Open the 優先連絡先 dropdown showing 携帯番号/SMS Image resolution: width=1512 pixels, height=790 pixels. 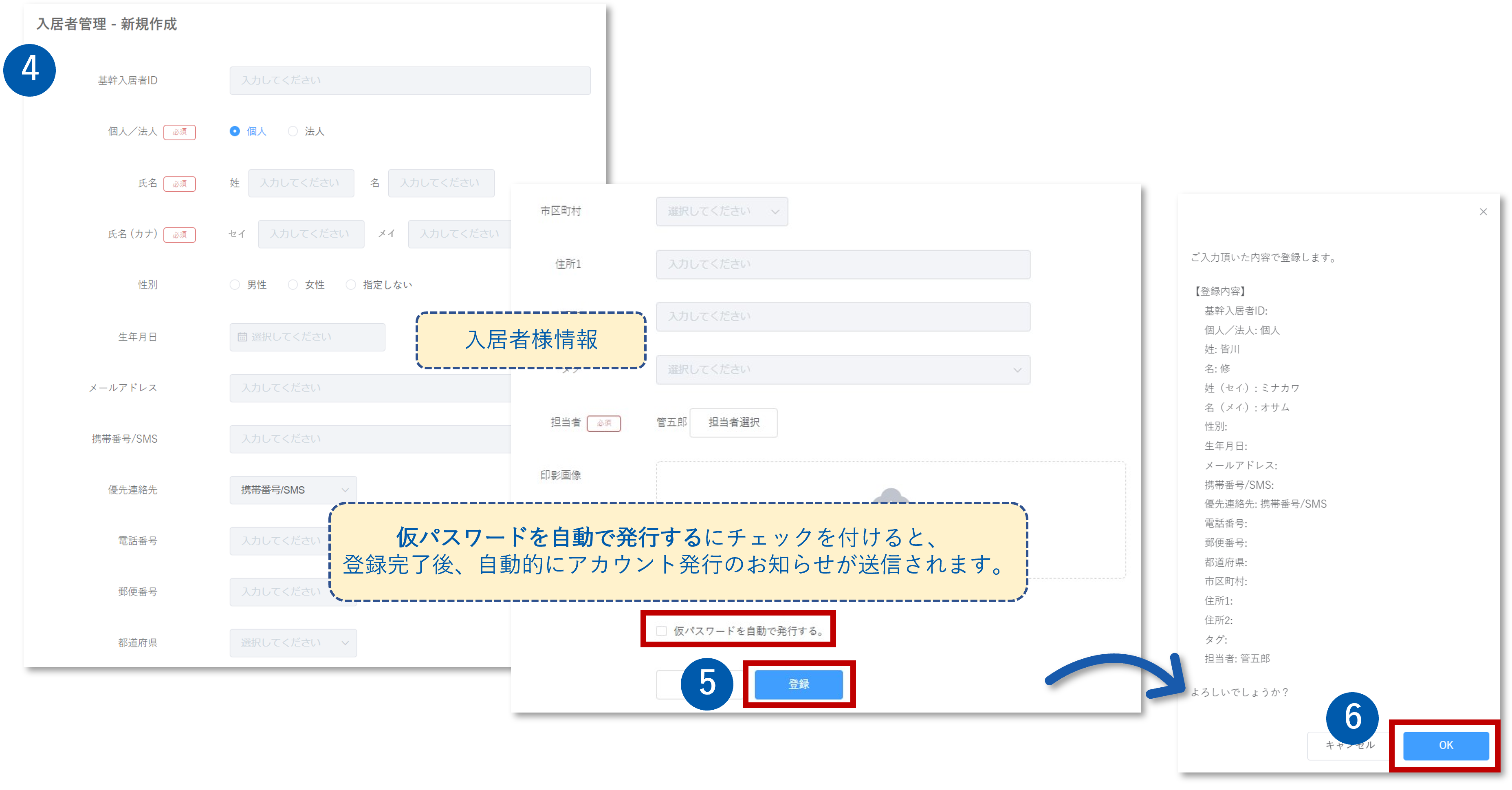point(293,489)
